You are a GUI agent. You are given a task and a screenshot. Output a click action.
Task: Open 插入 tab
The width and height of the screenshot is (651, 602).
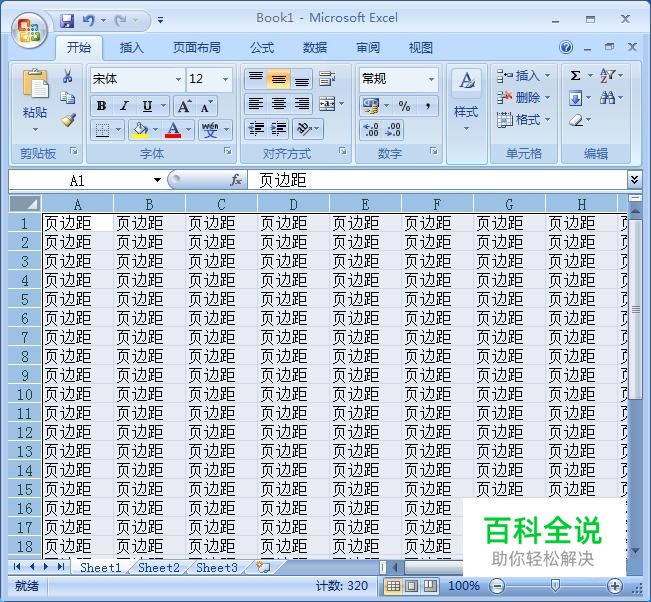tap(132, 48)
